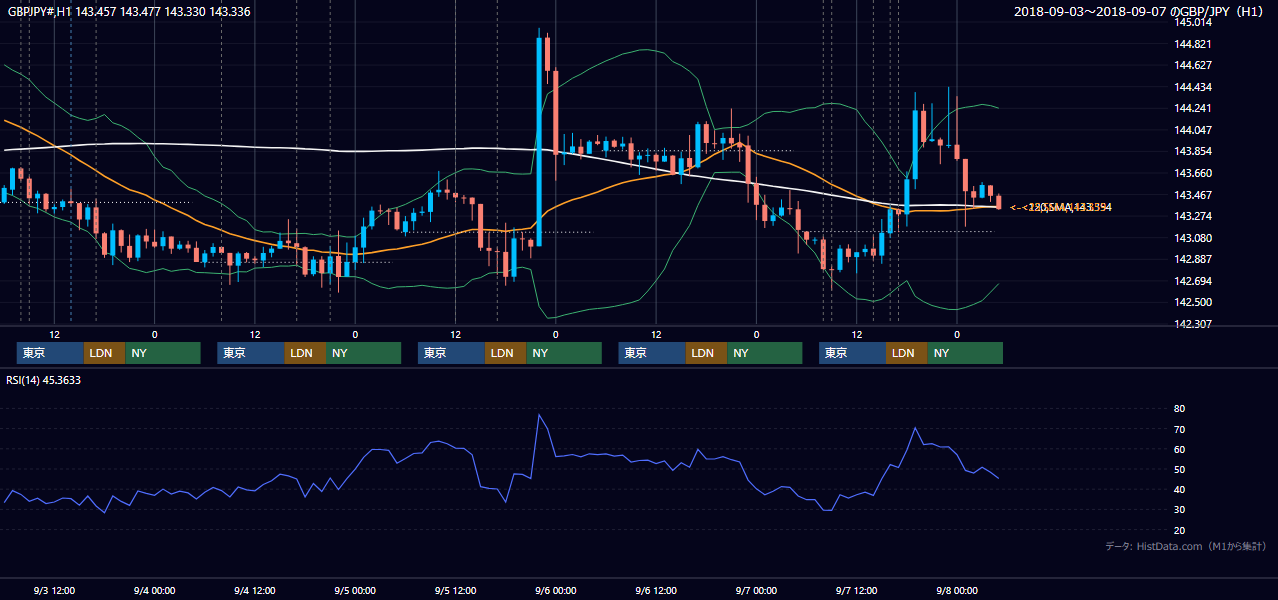
Task: Select the 144.821 price axis label
Action: coord(1192,44)
